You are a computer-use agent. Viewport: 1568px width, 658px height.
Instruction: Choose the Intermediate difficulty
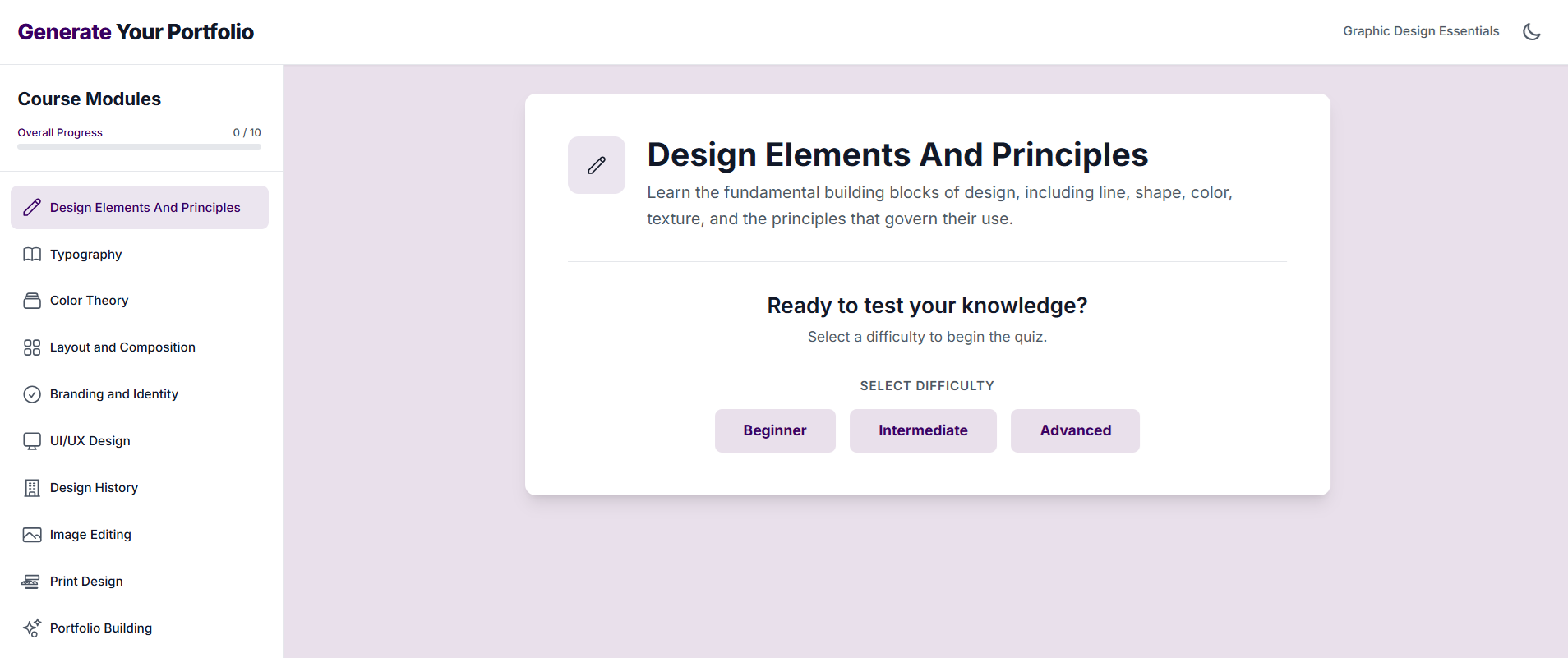pyautogui.click(x=923, y=430)
